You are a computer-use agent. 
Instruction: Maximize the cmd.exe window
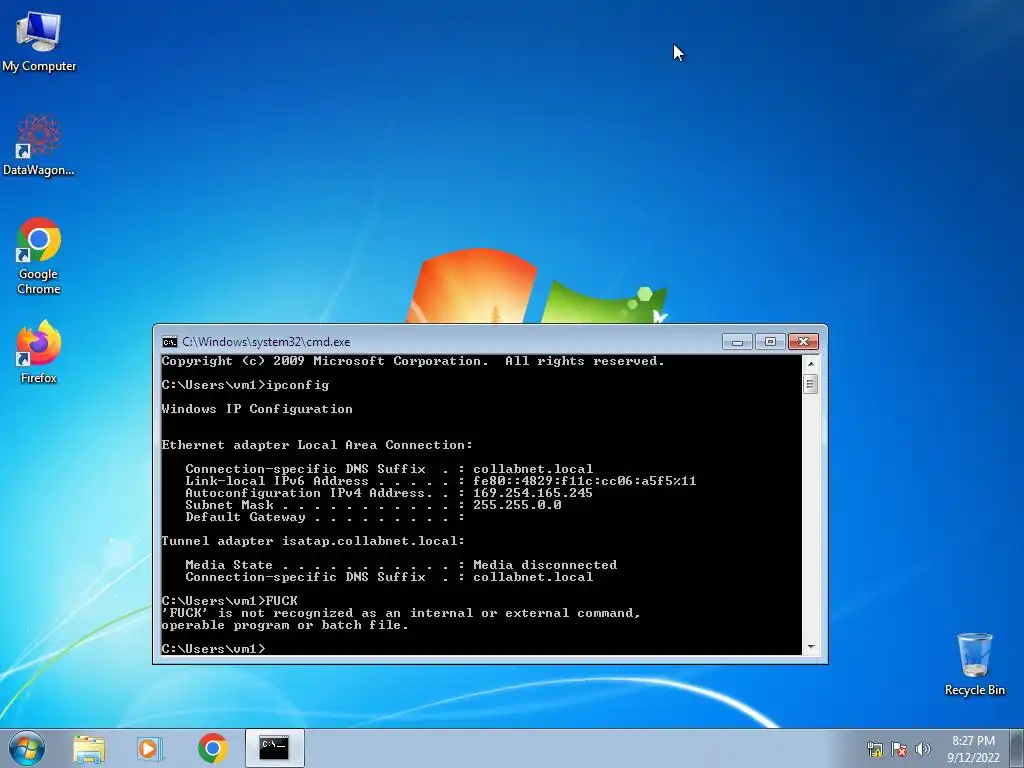770,342
